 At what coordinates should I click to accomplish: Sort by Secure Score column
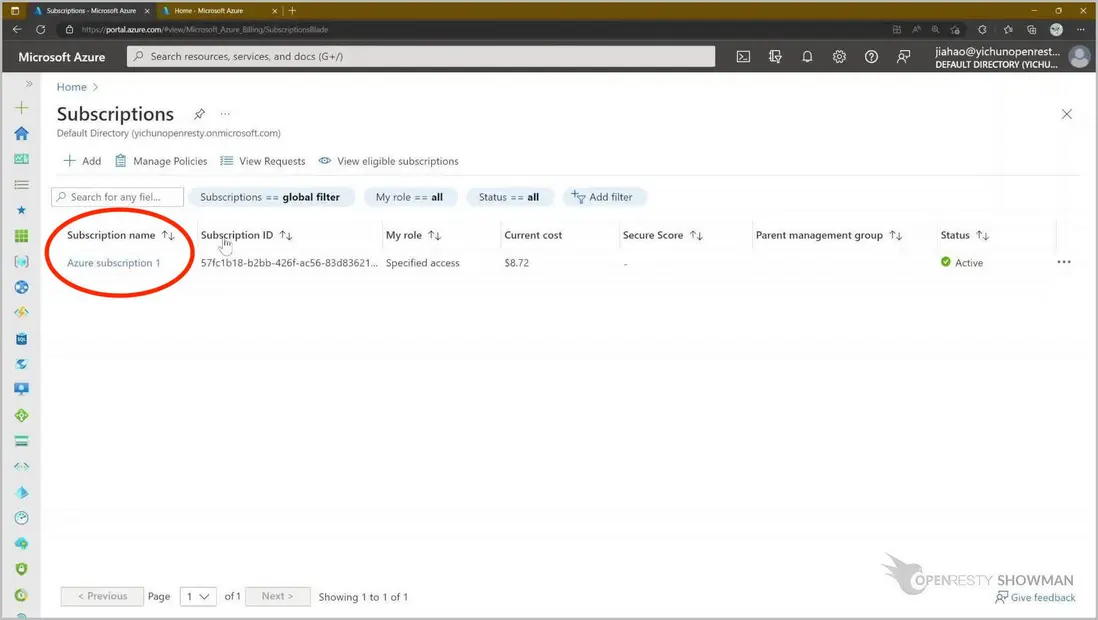coord(662,235)
